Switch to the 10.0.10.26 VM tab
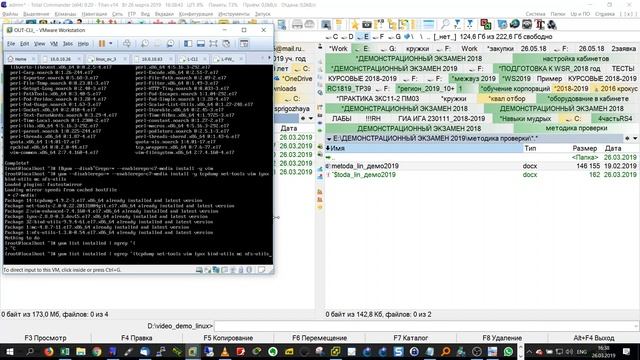Viewport: 640px width, 360px height. click(60, 59)
